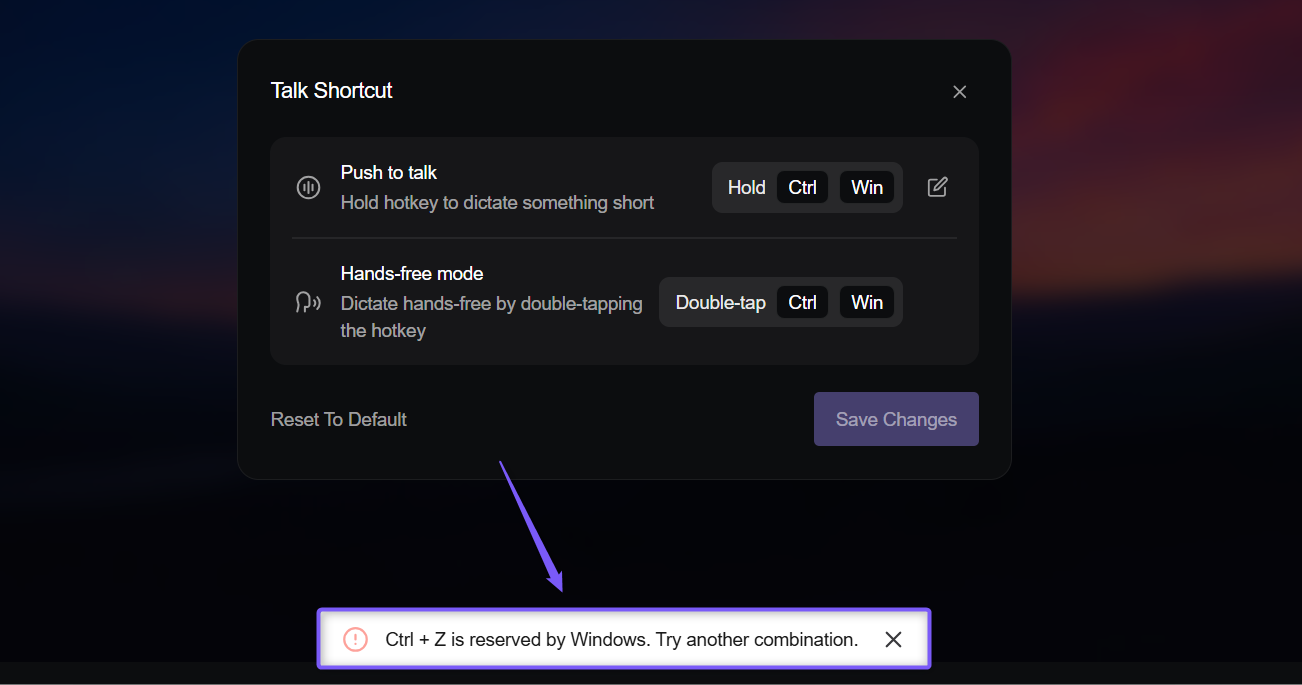Click the "Dictate hands-free by double-tapping" description

pyautogui.click(x=492, y=317)
